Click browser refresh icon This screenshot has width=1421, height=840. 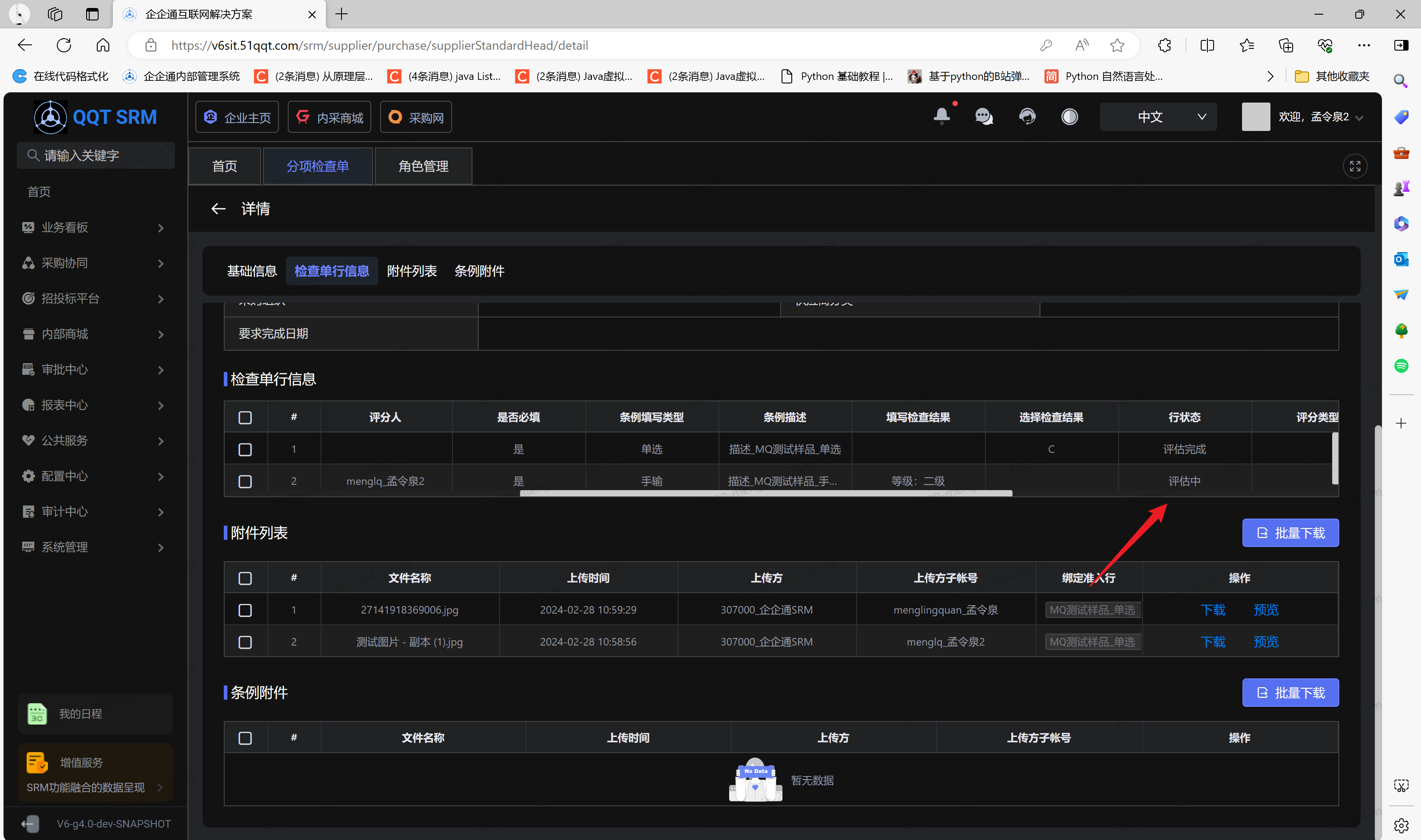64,45
